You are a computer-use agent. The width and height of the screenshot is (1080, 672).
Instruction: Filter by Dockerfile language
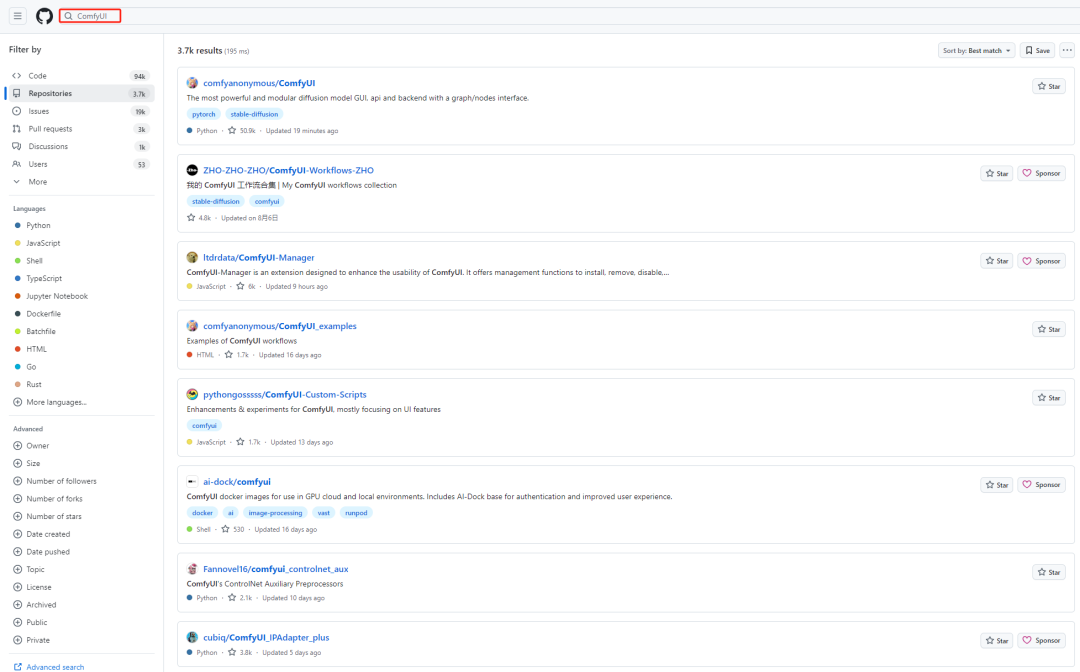(x=43, y=314)
